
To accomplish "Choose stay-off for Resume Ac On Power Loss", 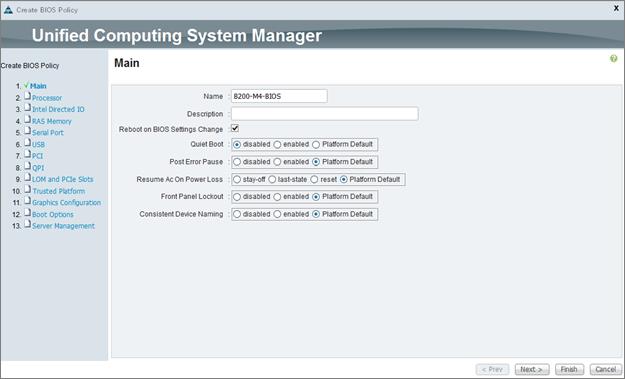I will (x=237, y=179).
